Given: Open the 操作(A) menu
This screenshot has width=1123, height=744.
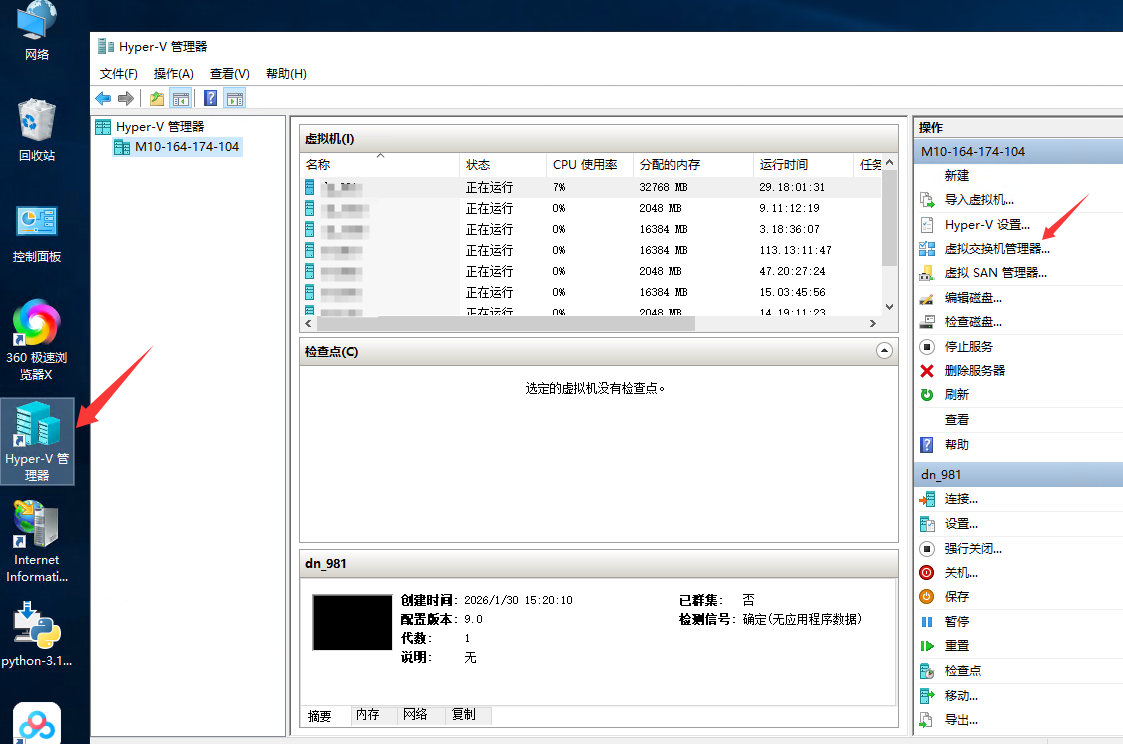Looking at the screenshot, I should pos(172,73).
